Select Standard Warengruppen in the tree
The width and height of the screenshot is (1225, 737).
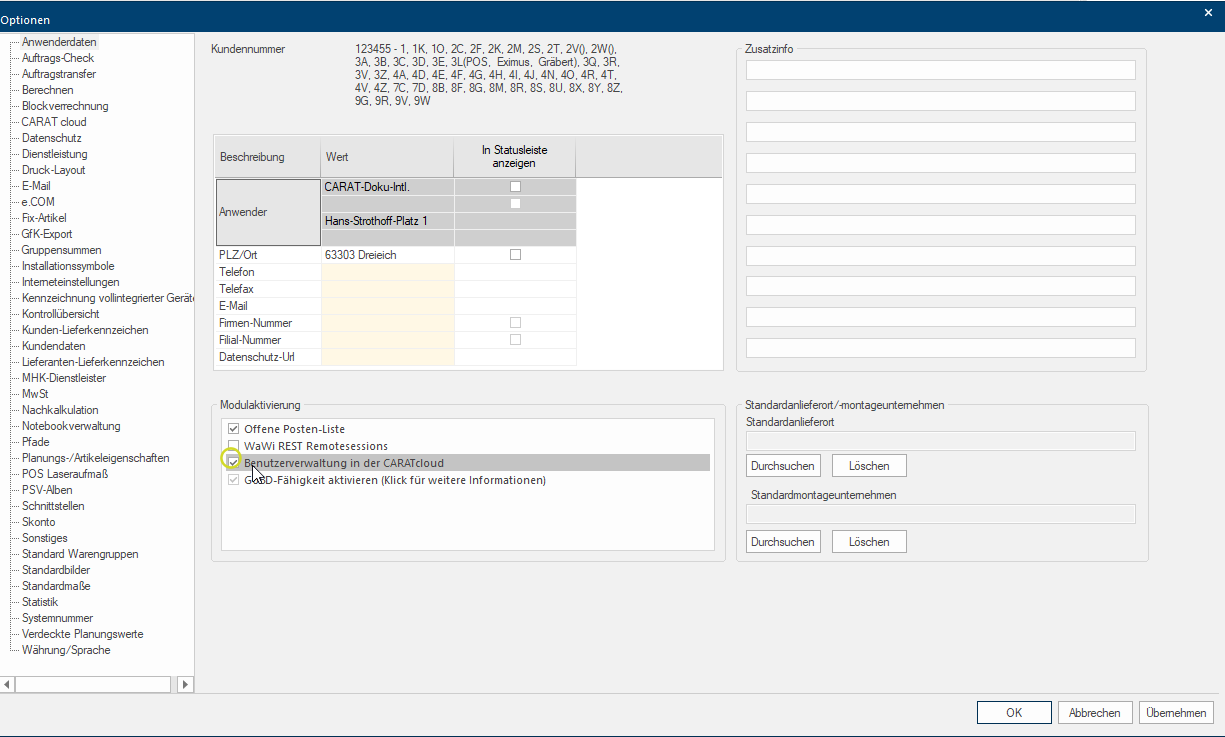click(x=80, y=554)
